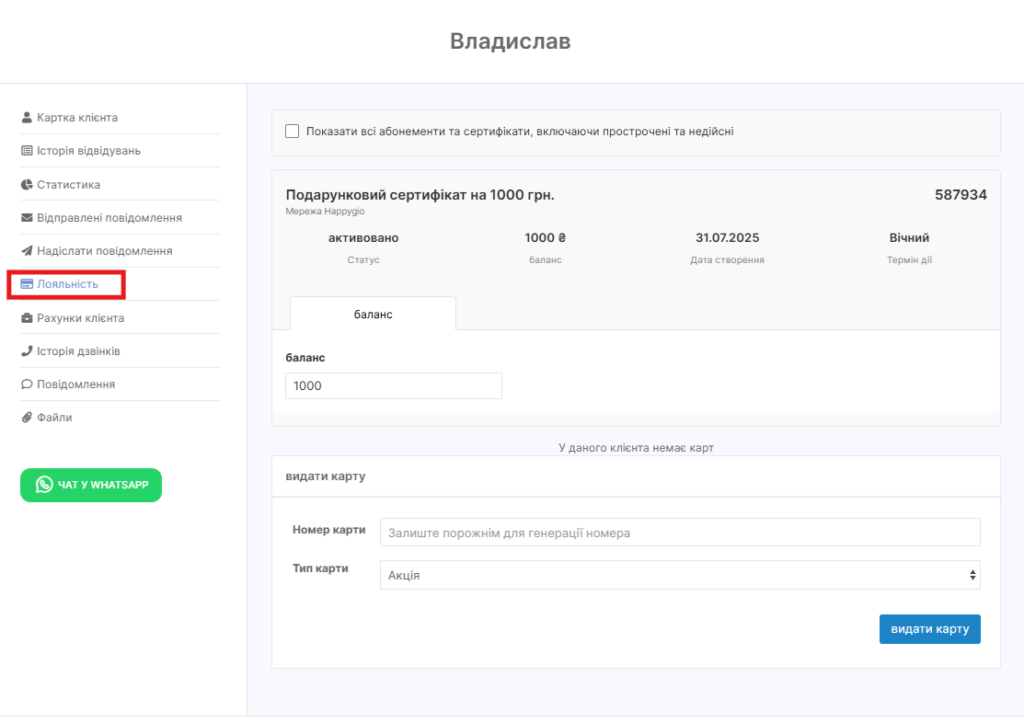Screen dimensions: 1024x723
Task: Click the Номер карти input field
Action: (679, 533)
